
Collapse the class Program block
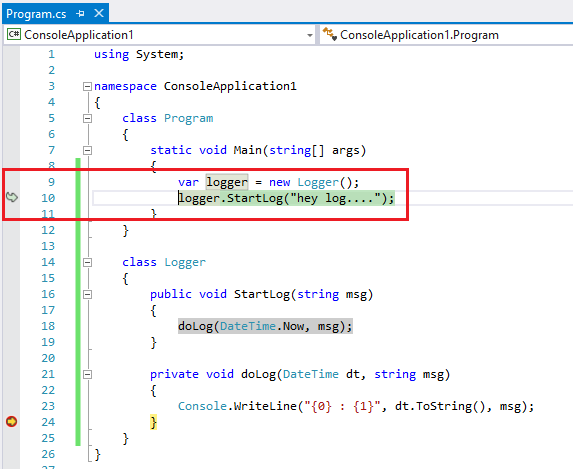pyautogui.click(x=87, y=118)
